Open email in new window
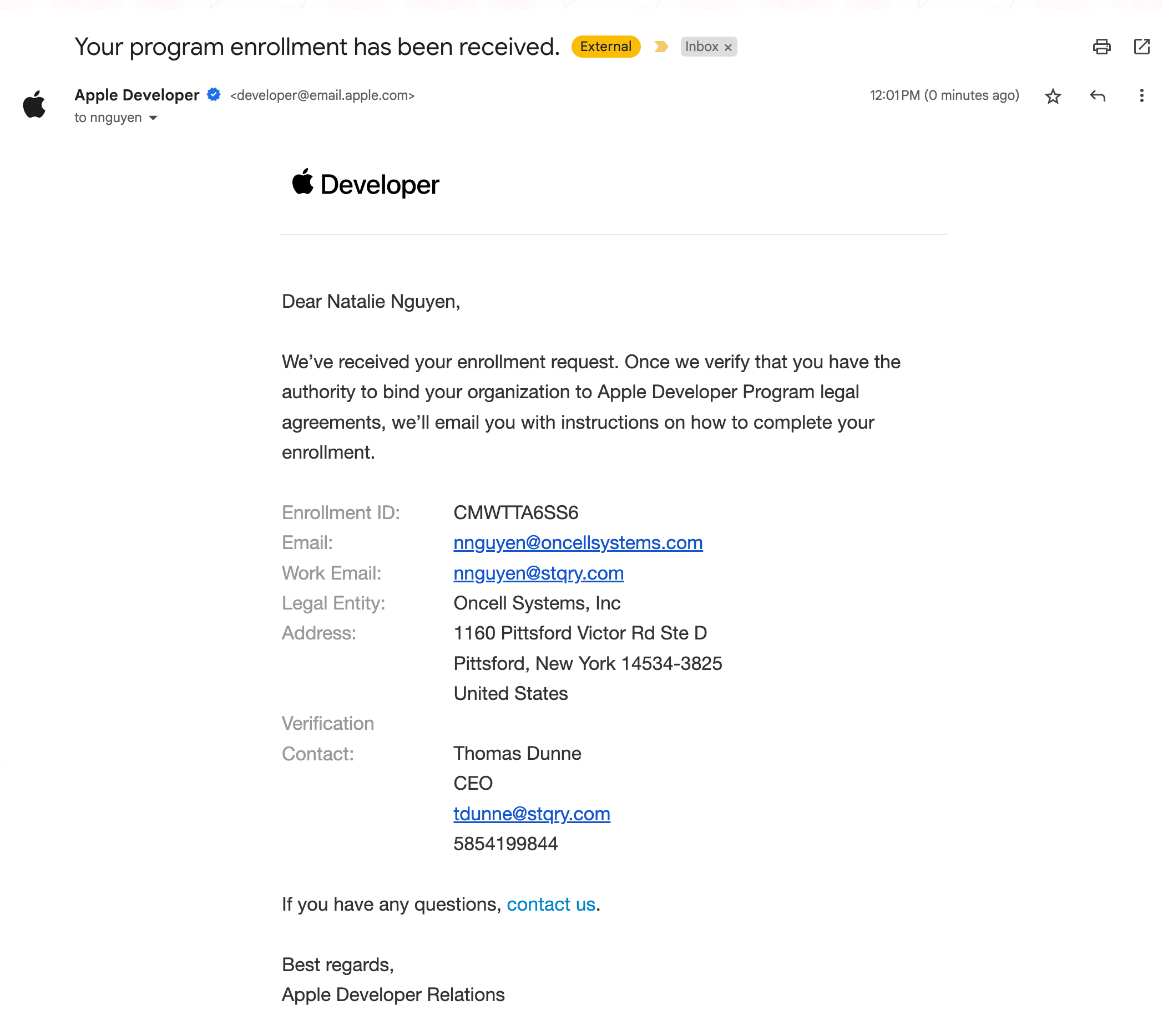The image size is (1163, 1036). (1141, 47)
